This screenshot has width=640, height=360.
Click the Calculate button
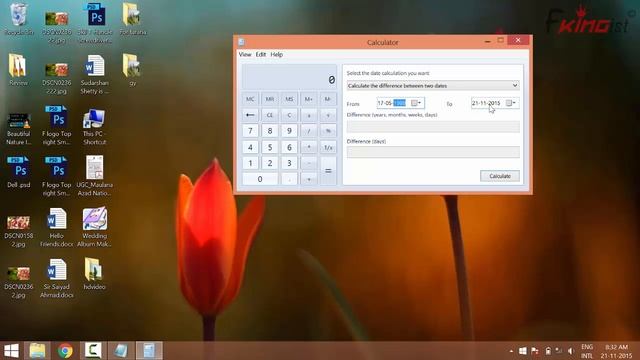coord(500,176)
